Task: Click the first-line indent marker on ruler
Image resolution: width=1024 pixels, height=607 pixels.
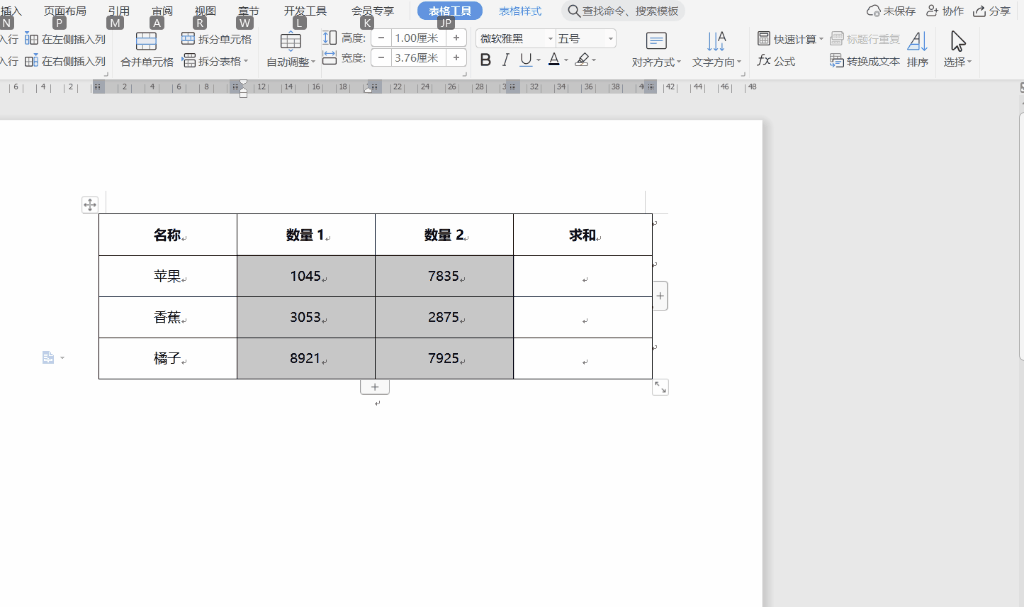Action: coord(243,83)
